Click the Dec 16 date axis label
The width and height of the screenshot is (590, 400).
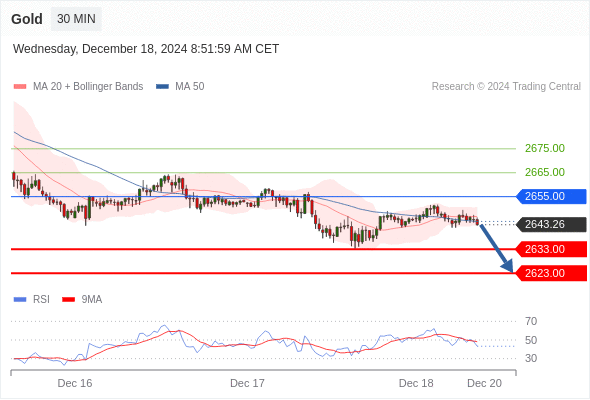tap(75, 383)
